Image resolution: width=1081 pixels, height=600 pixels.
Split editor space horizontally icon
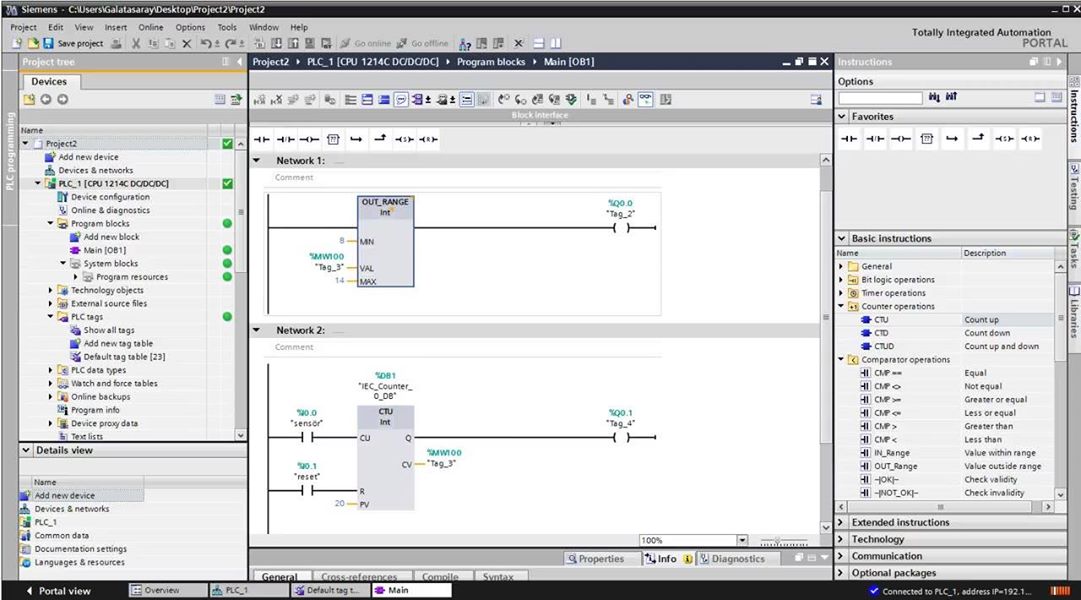pos(539,43)
